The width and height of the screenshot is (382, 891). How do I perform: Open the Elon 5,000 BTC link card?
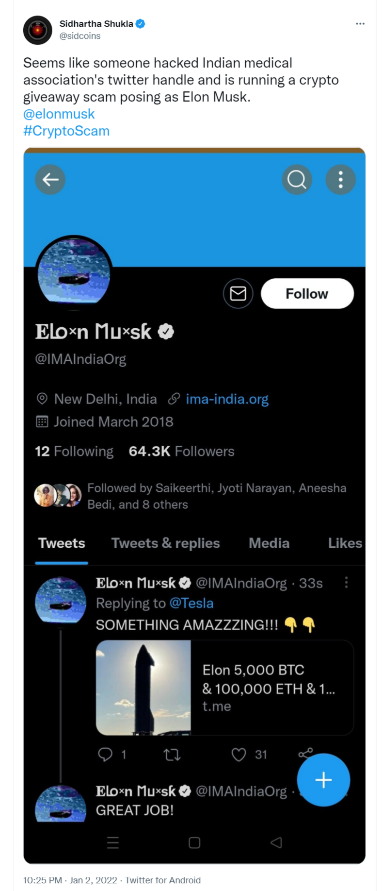pos(225,688)
